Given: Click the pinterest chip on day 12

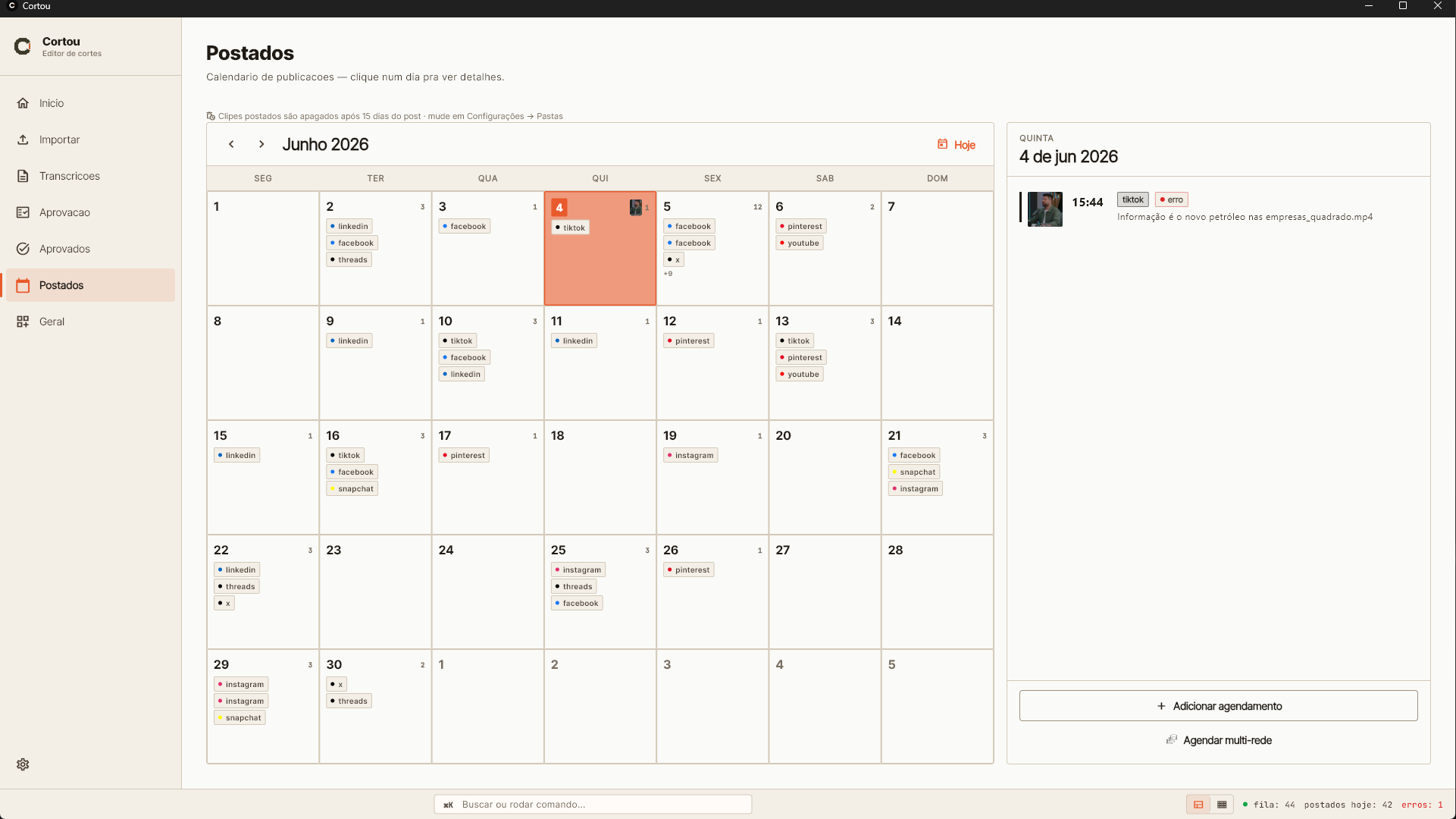Looking at the screenshot, I should tap(689, 340).
